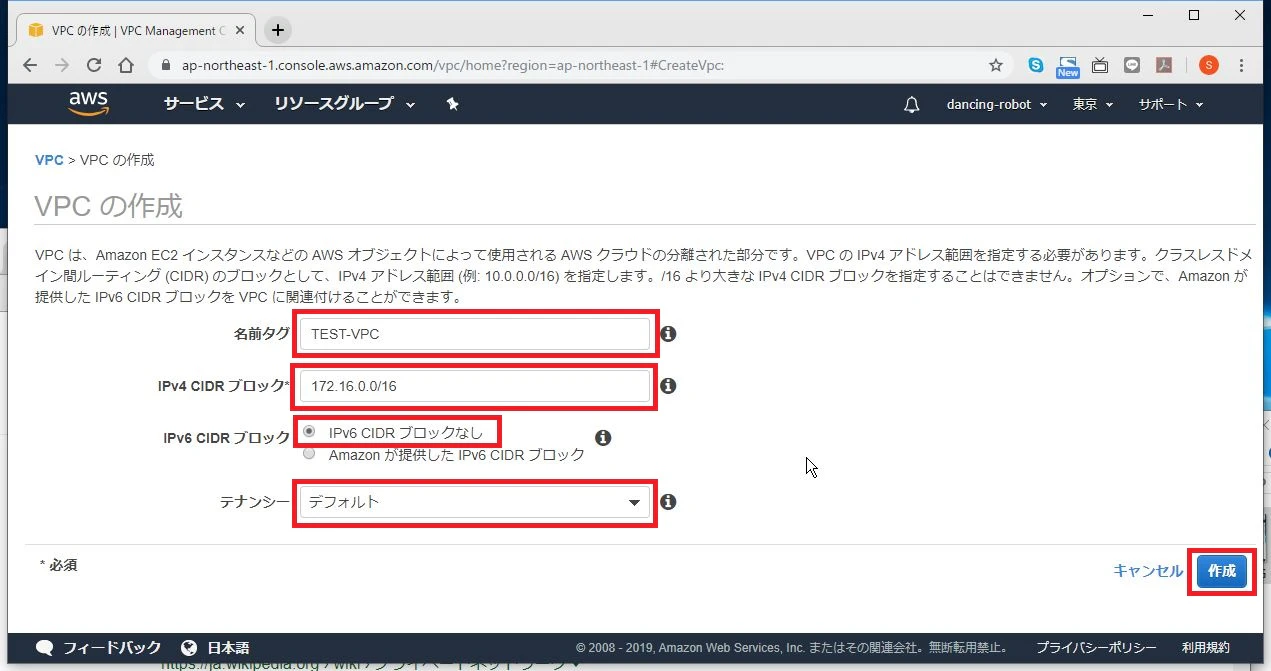Open the Chrome profile avatar
This screenshot has height=671, width=1271.
point(1209,65)
